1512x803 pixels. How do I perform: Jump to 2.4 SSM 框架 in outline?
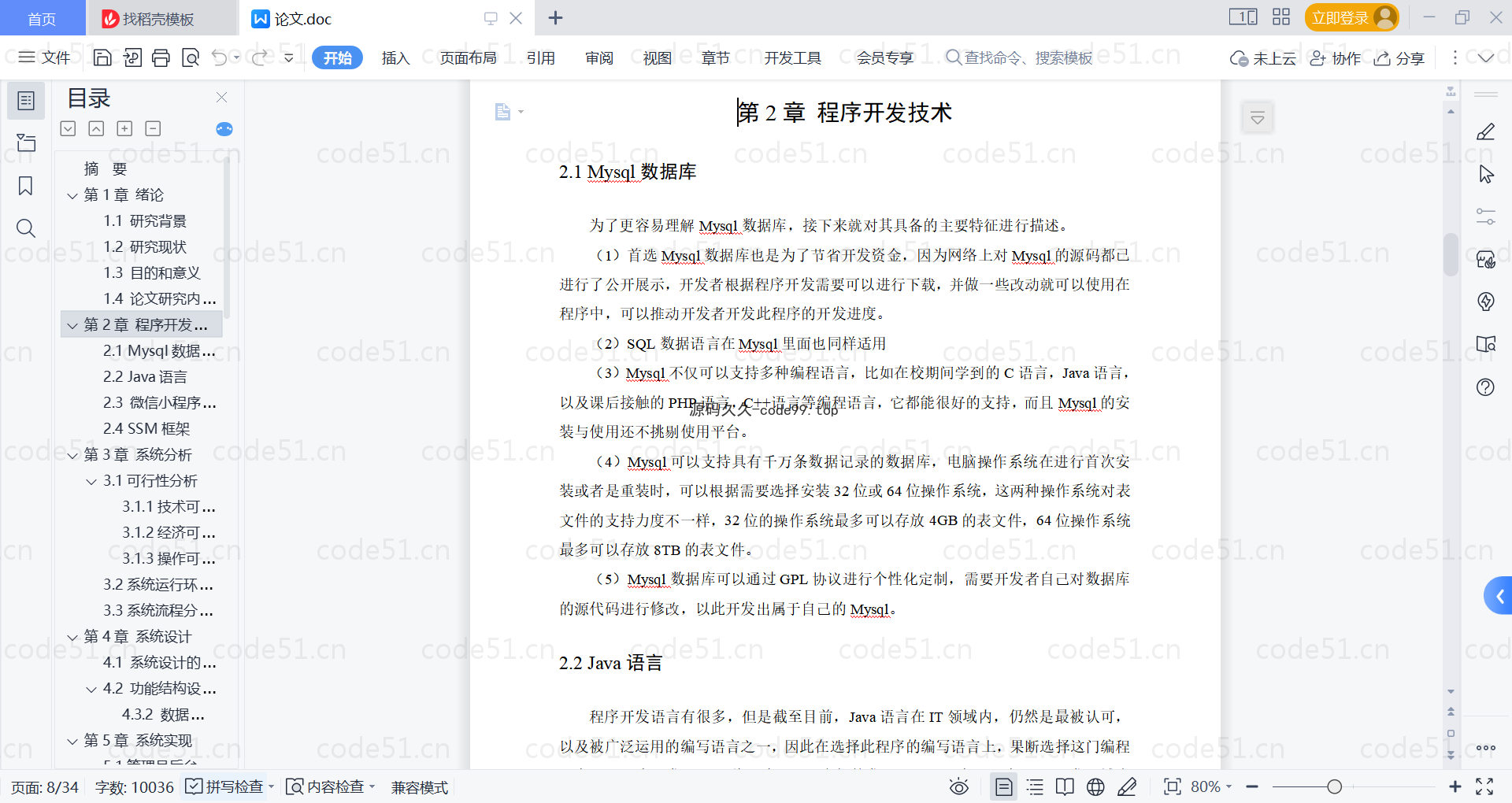point(146,429)
